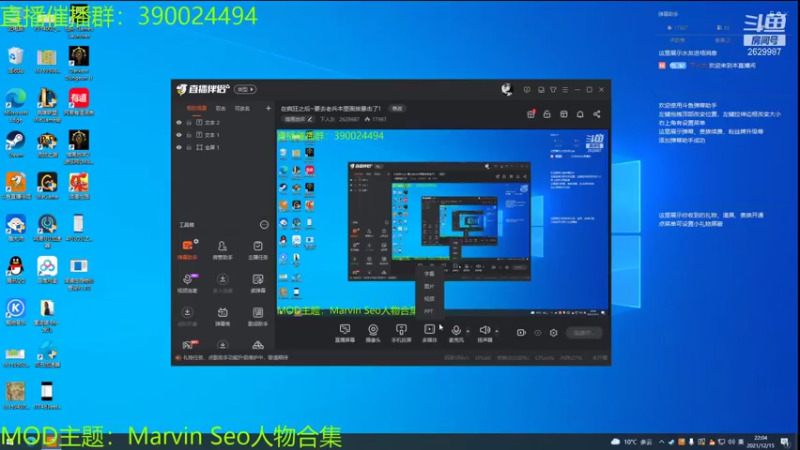Screen dimensions: 800x450
Task: Add a new scene with plus button
Action: (x=268, y=108)
